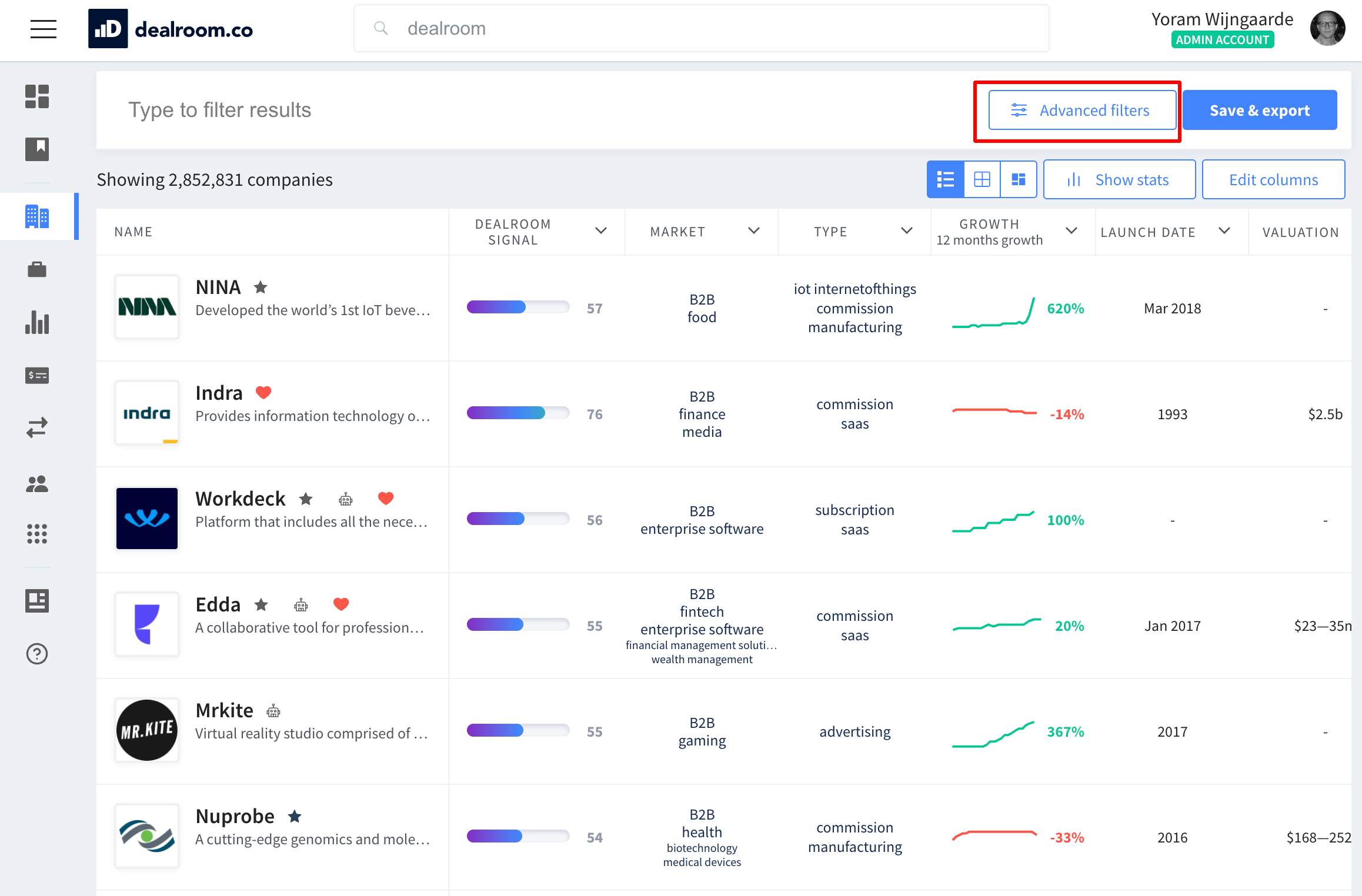
Task: Click Edda's Dealroom signal bar
Action: click(518, 625)
